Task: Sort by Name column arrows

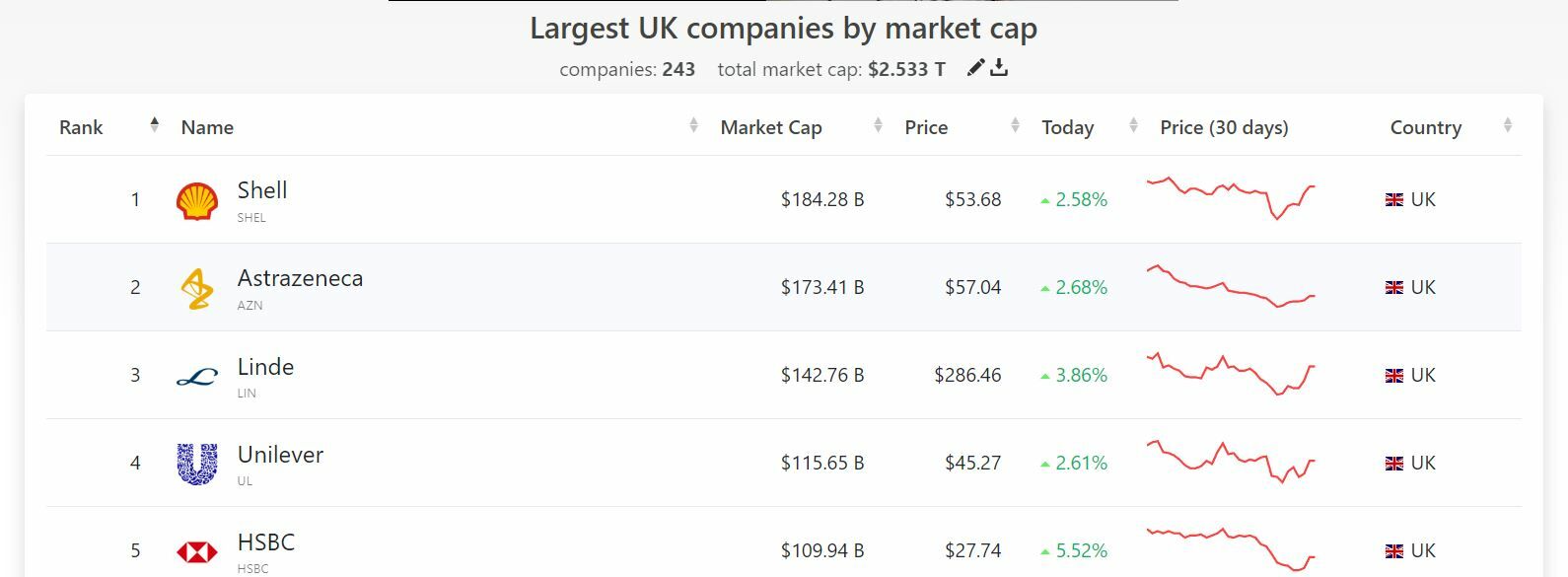Action: point(693,126)
